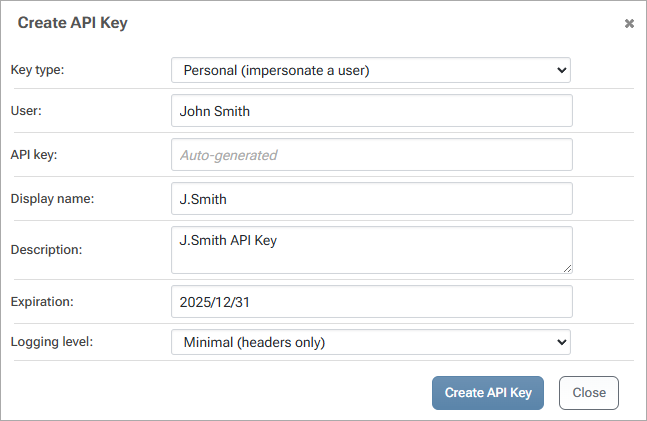Click inside the Description text area
Image resolution: width=647 pixels, height=421 pixels.
pos(371,249)
